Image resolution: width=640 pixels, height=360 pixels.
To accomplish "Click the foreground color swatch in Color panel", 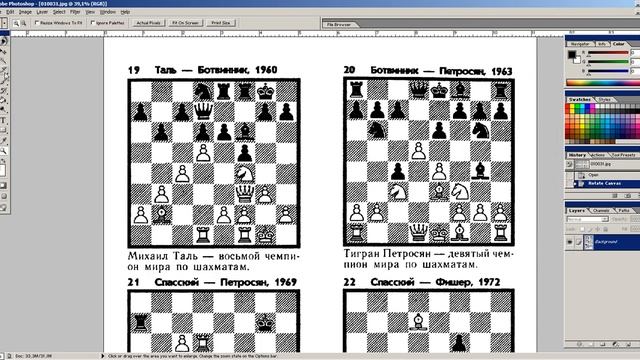I will click(x=571, y=54).
